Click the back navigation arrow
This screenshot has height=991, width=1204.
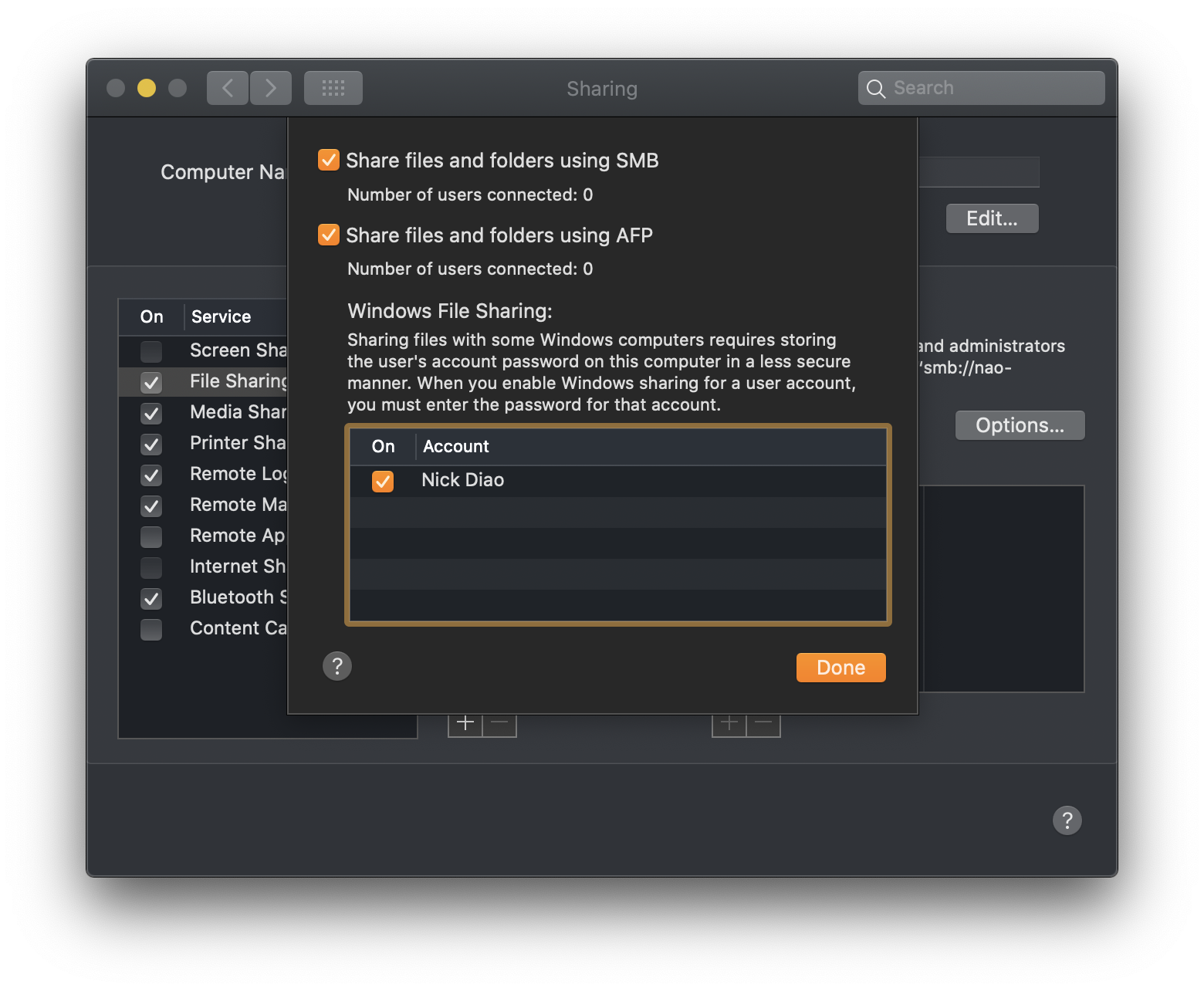click(x=228, y=88)
